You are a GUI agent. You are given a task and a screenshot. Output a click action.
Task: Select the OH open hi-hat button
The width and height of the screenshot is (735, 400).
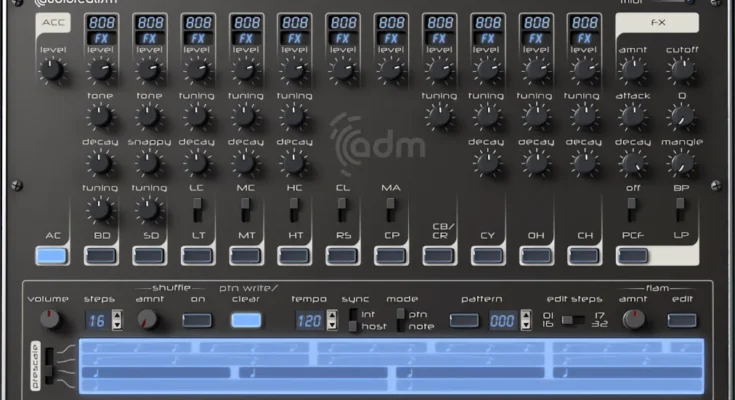536,256
